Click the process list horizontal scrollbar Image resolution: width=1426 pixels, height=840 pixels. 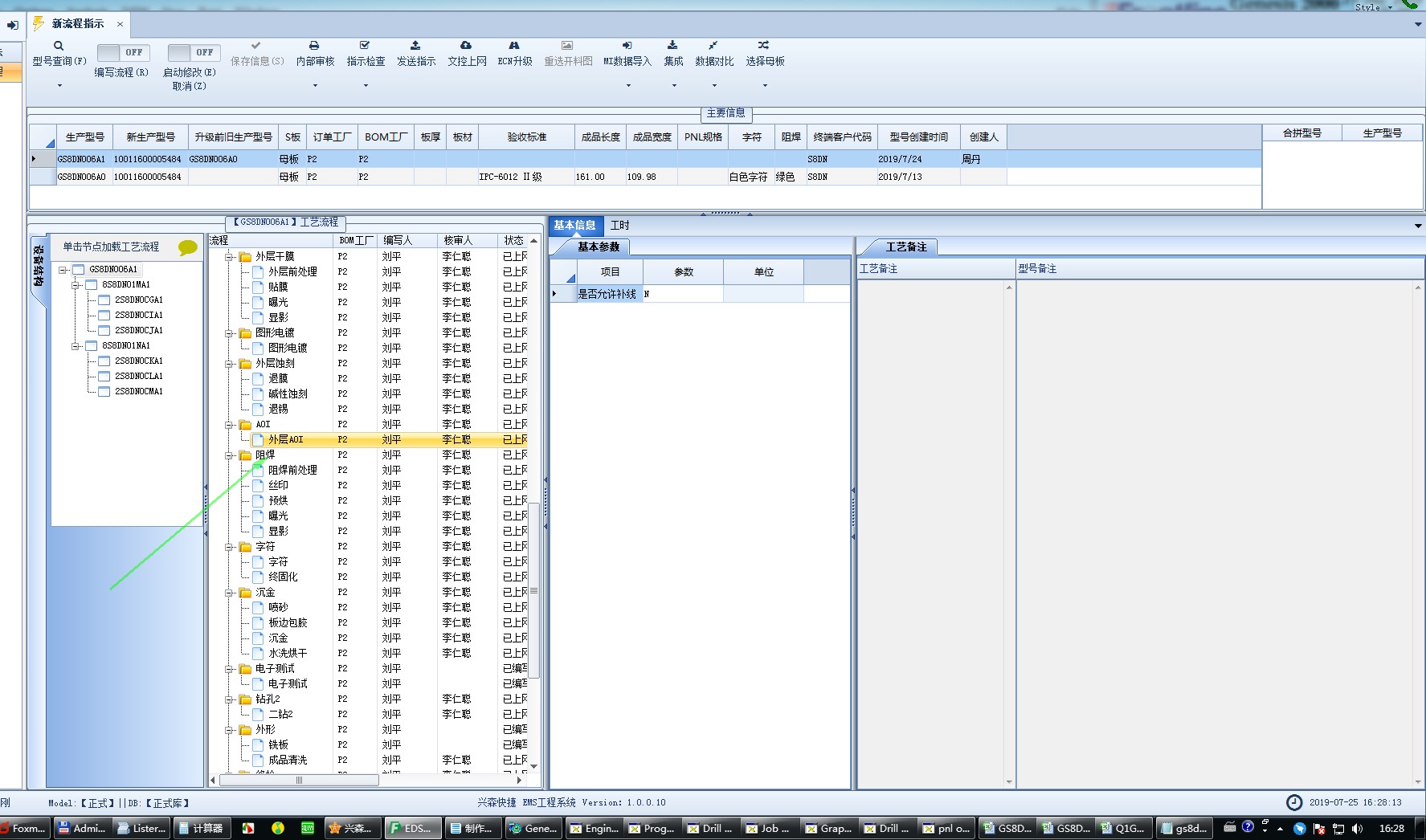[x=299, y=780]
